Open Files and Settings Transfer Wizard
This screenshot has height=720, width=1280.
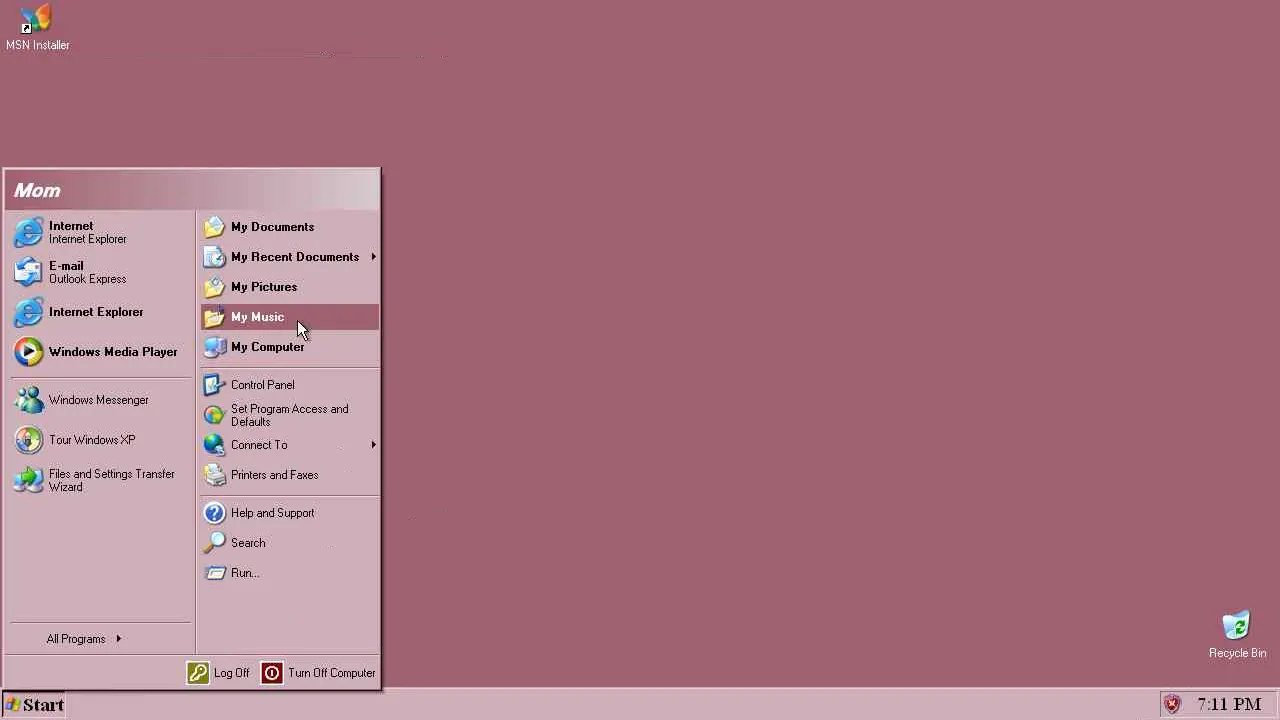pyautogui.click(x=99, y=480)
